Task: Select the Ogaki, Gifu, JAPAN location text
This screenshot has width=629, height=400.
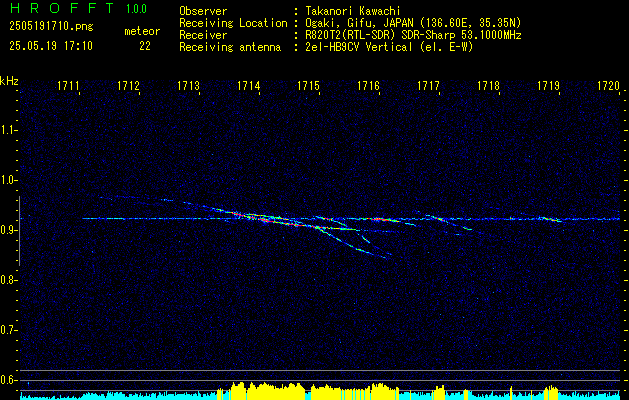Action: tap(413, 23)
